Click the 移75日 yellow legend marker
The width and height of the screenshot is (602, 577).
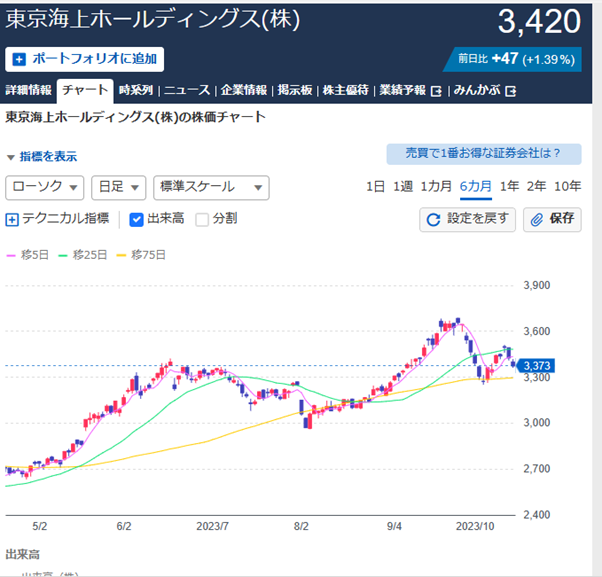(121, 255)
